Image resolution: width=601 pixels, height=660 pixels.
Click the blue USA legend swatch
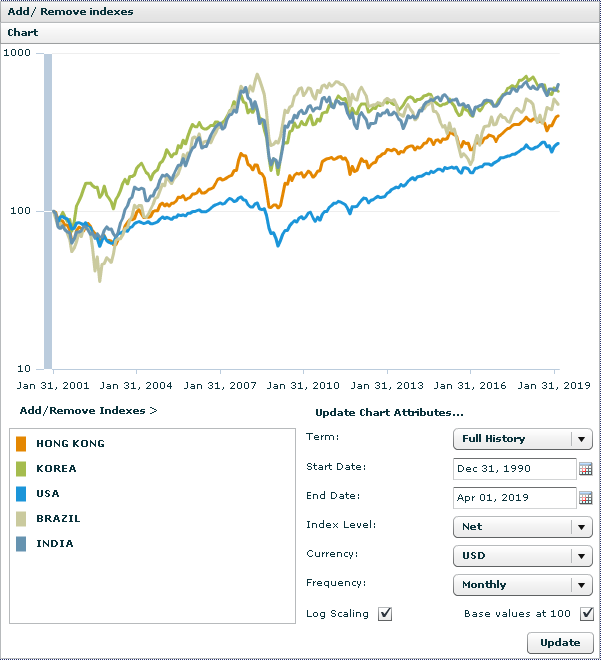pos(22,493)
